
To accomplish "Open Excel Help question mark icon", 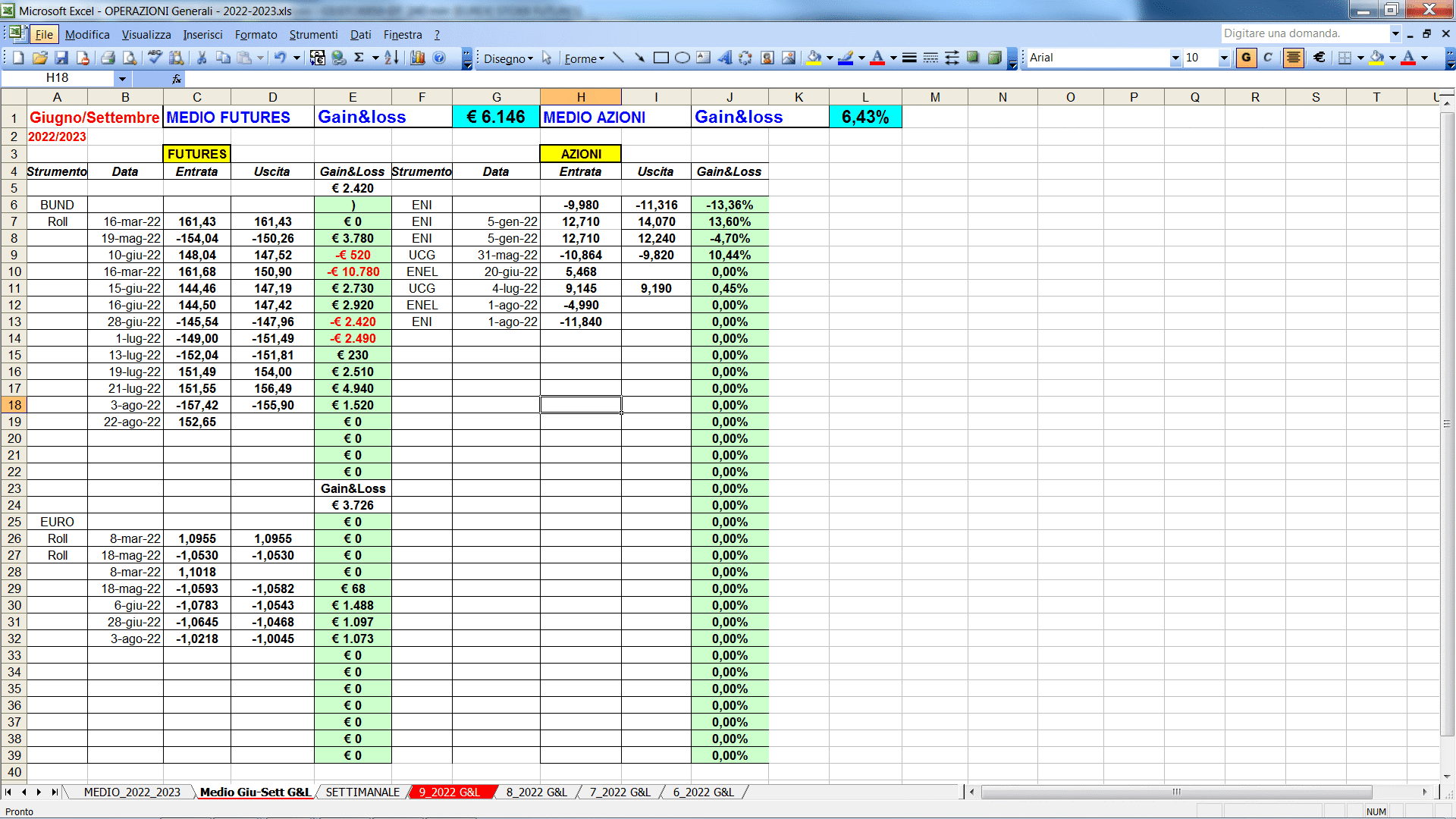I will tap(439, 58).
